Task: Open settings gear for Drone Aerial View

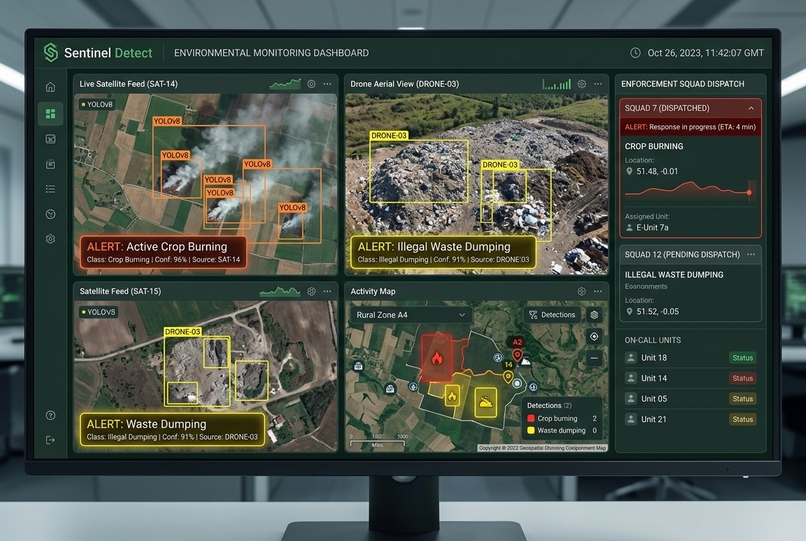Action: [x=581, y=84]
